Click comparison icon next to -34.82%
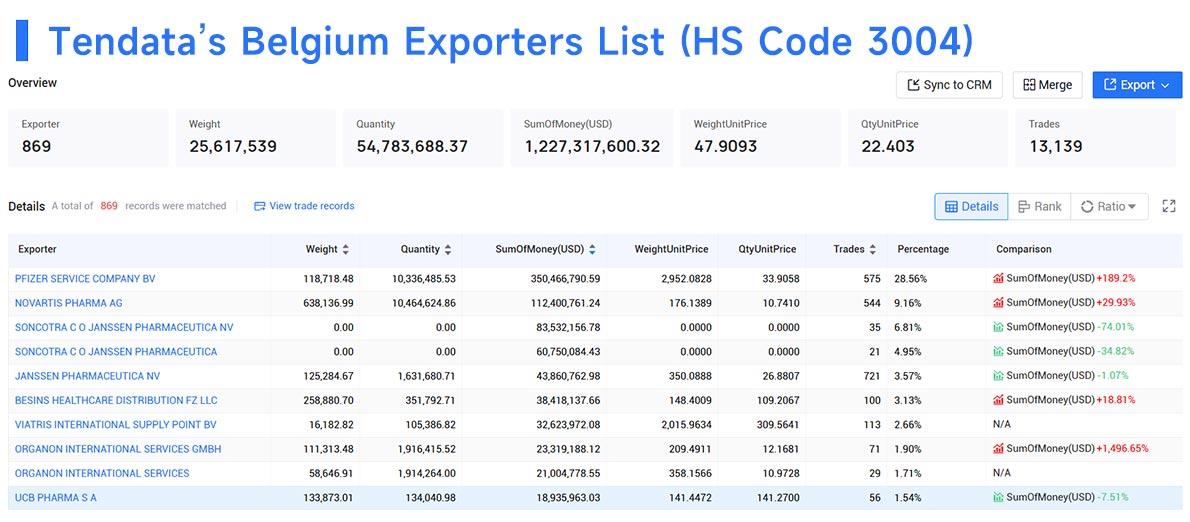The height and width of the screenshot is (522, 1190). [x=998, y=351]
